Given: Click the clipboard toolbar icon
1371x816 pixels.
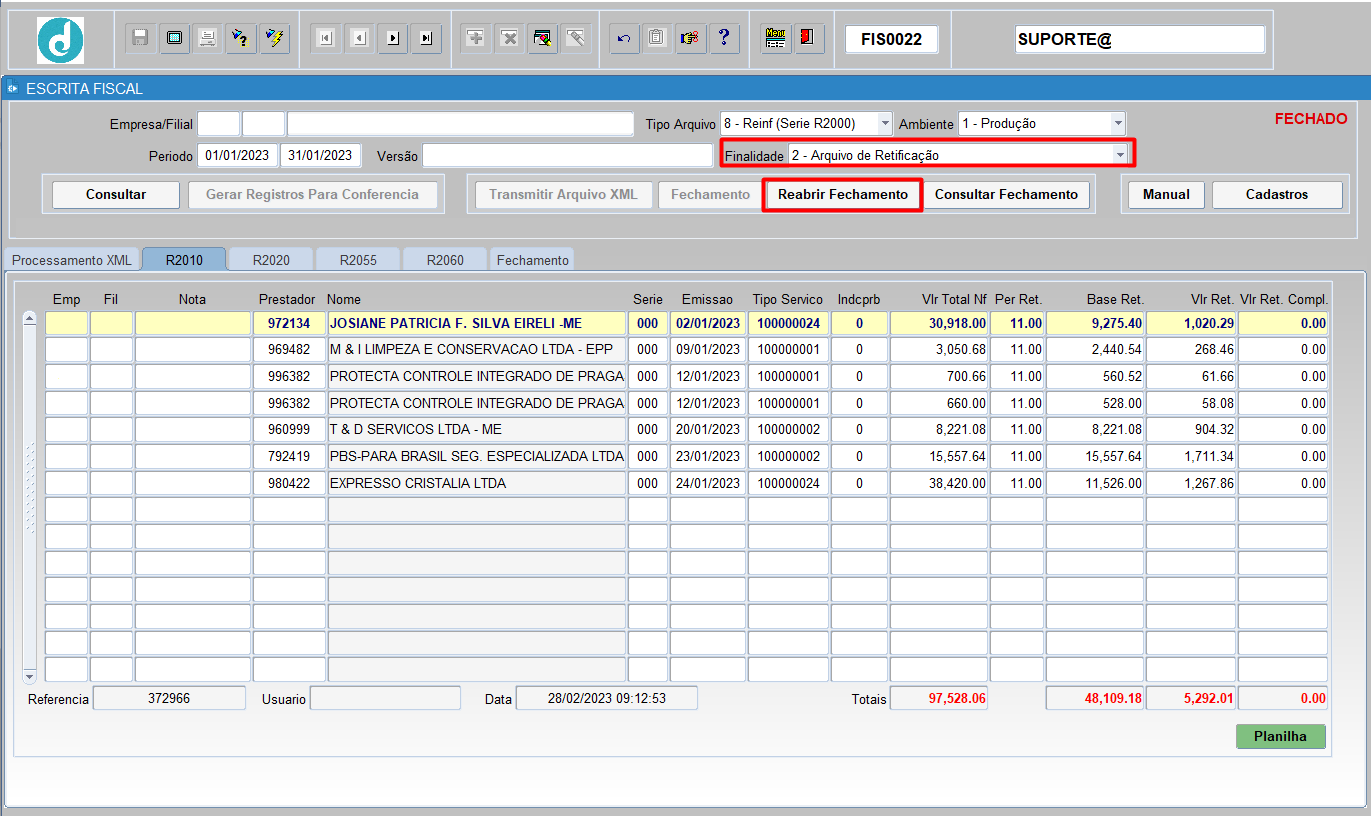Looking at the screenshot, I should tap(657, 38).
